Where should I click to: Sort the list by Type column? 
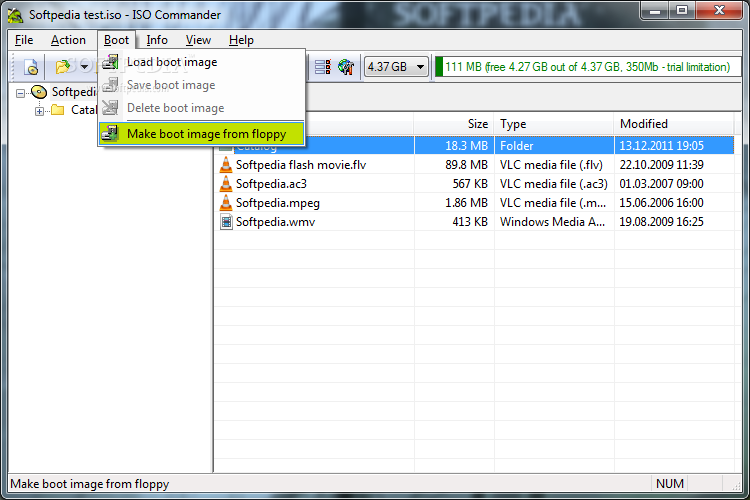(x=554, y=124)
